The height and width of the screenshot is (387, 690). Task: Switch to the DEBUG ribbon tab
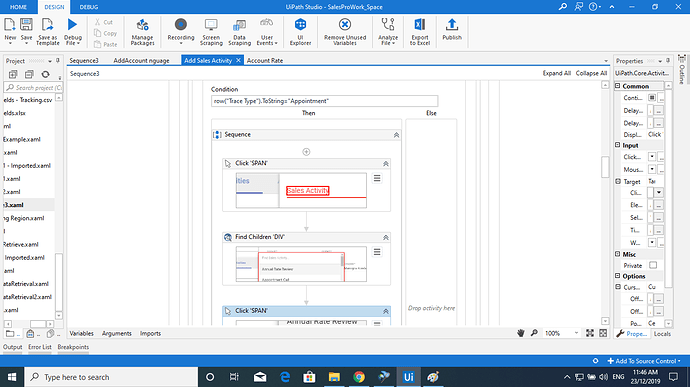click(x=89, y=7)
